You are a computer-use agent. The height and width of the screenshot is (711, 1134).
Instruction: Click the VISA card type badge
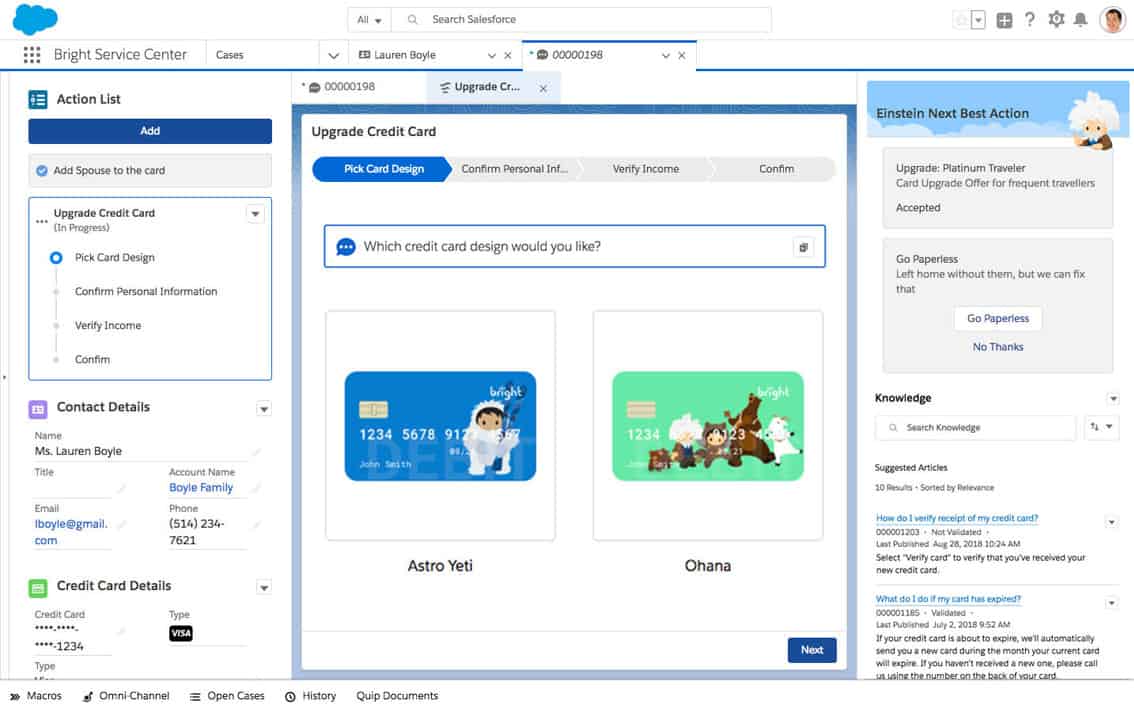[181, 634]
